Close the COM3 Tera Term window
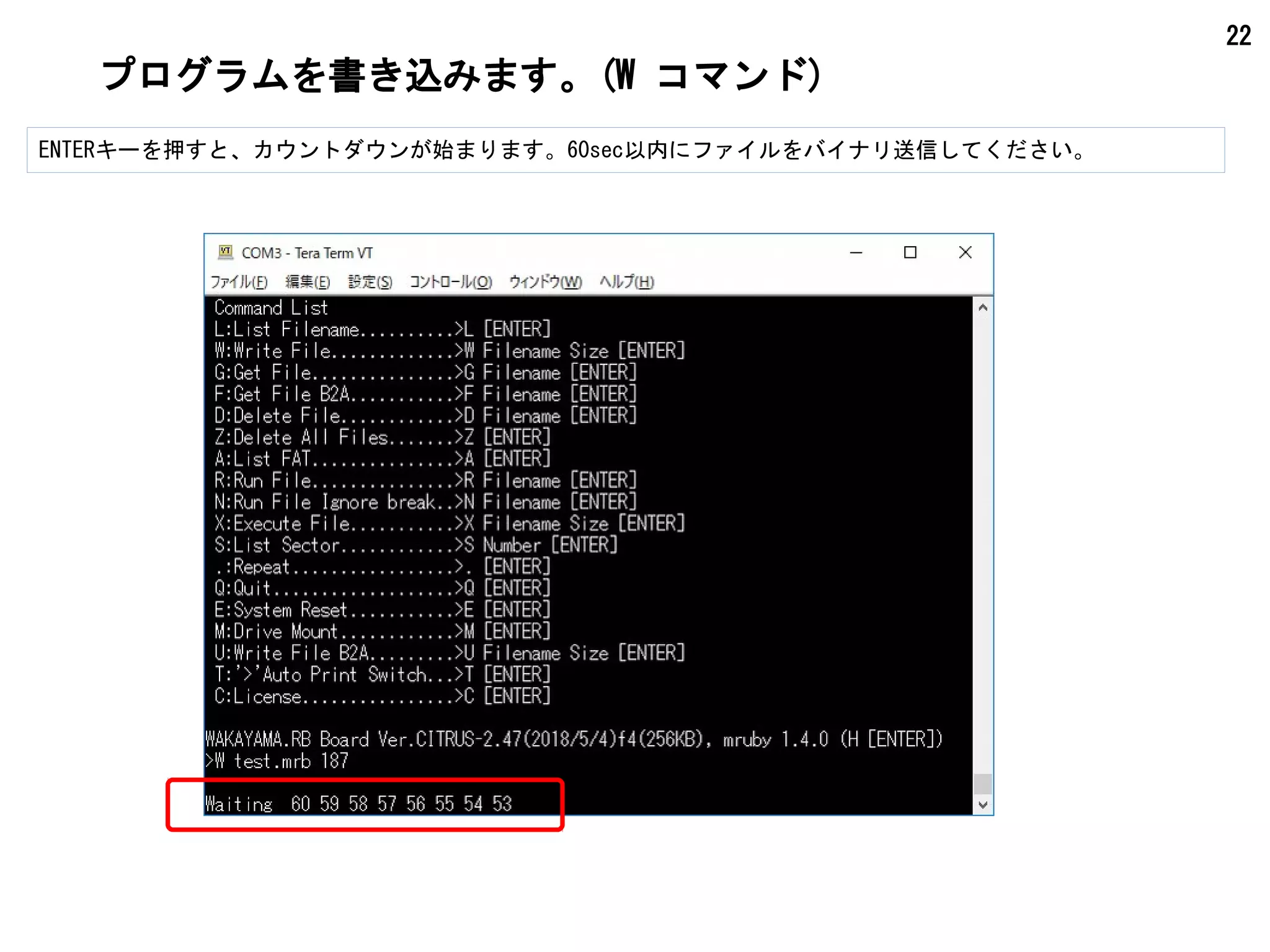Image resolution: width=1270 pixels, height=952 pixels. point(965,252)
